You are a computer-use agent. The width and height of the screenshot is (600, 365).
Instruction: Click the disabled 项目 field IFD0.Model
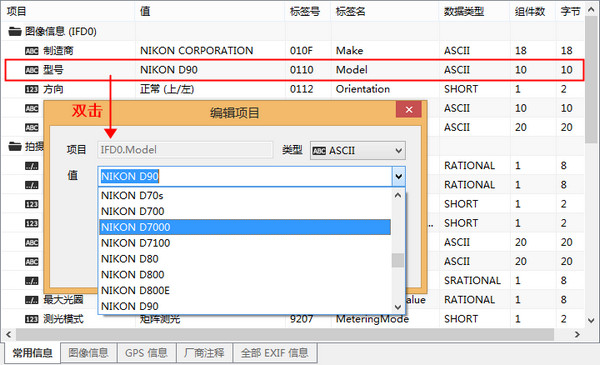[185, 150]
